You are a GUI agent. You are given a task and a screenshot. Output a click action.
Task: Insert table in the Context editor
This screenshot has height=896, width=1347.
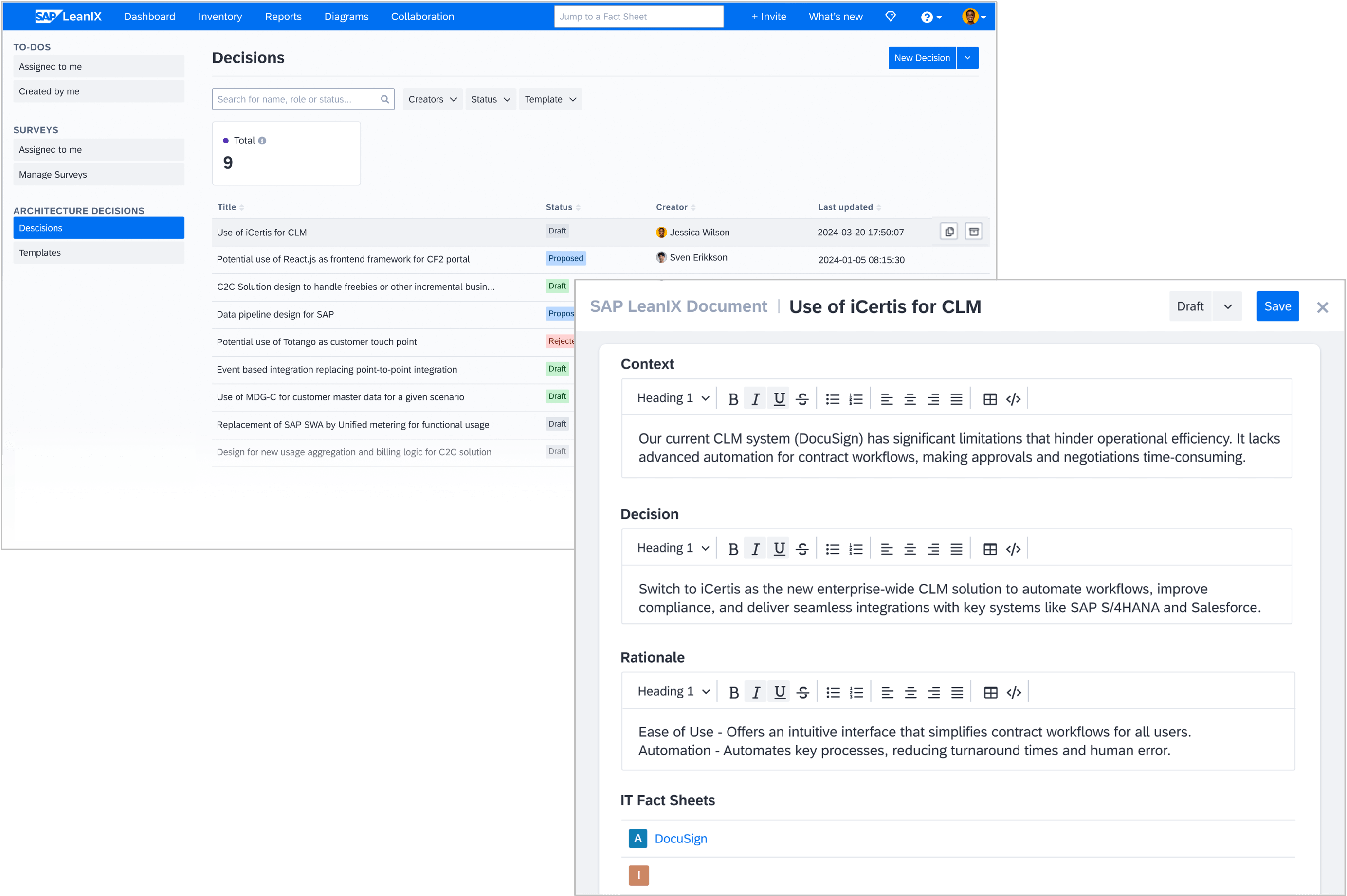coord(990,399)
